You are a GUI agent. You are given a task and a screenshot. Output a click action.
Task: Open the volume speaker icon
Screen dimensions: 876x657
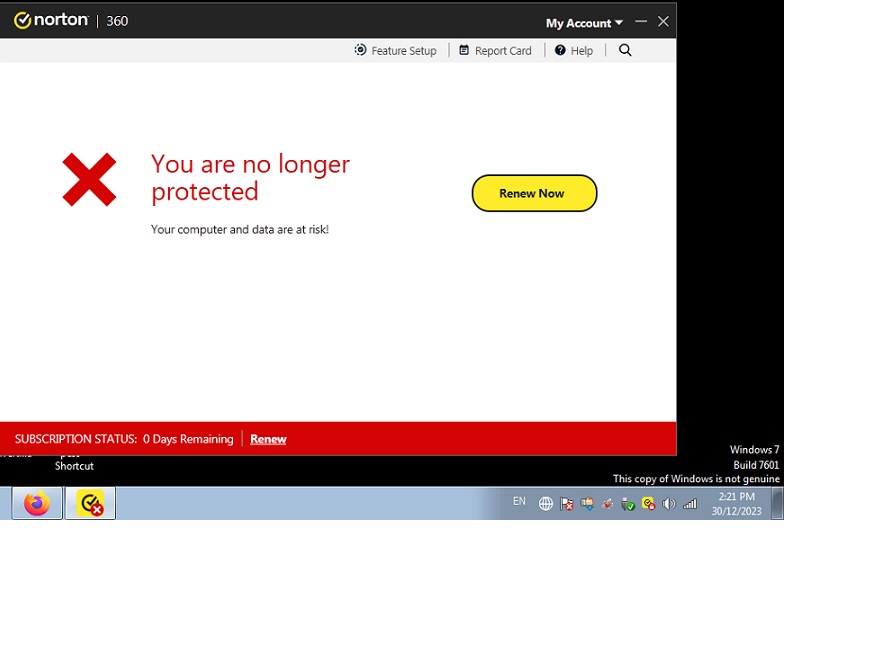pos(668,504)
